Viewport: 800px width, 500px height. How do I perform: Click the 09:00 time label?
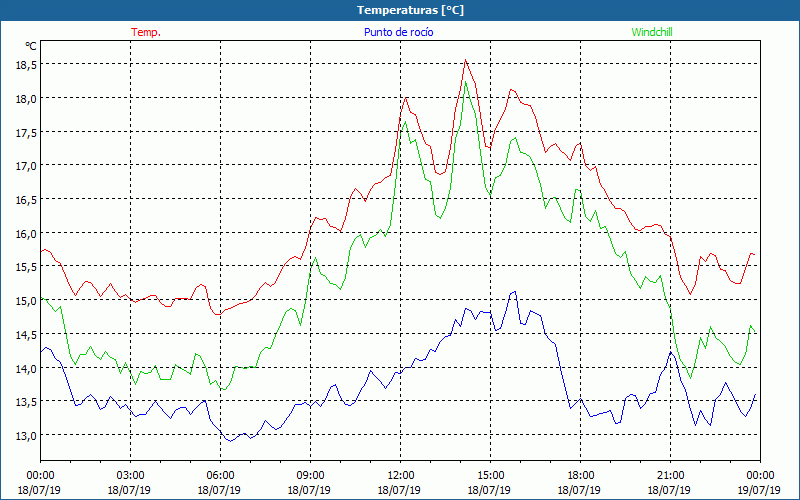pyautogui.click(x=310, y=476)
